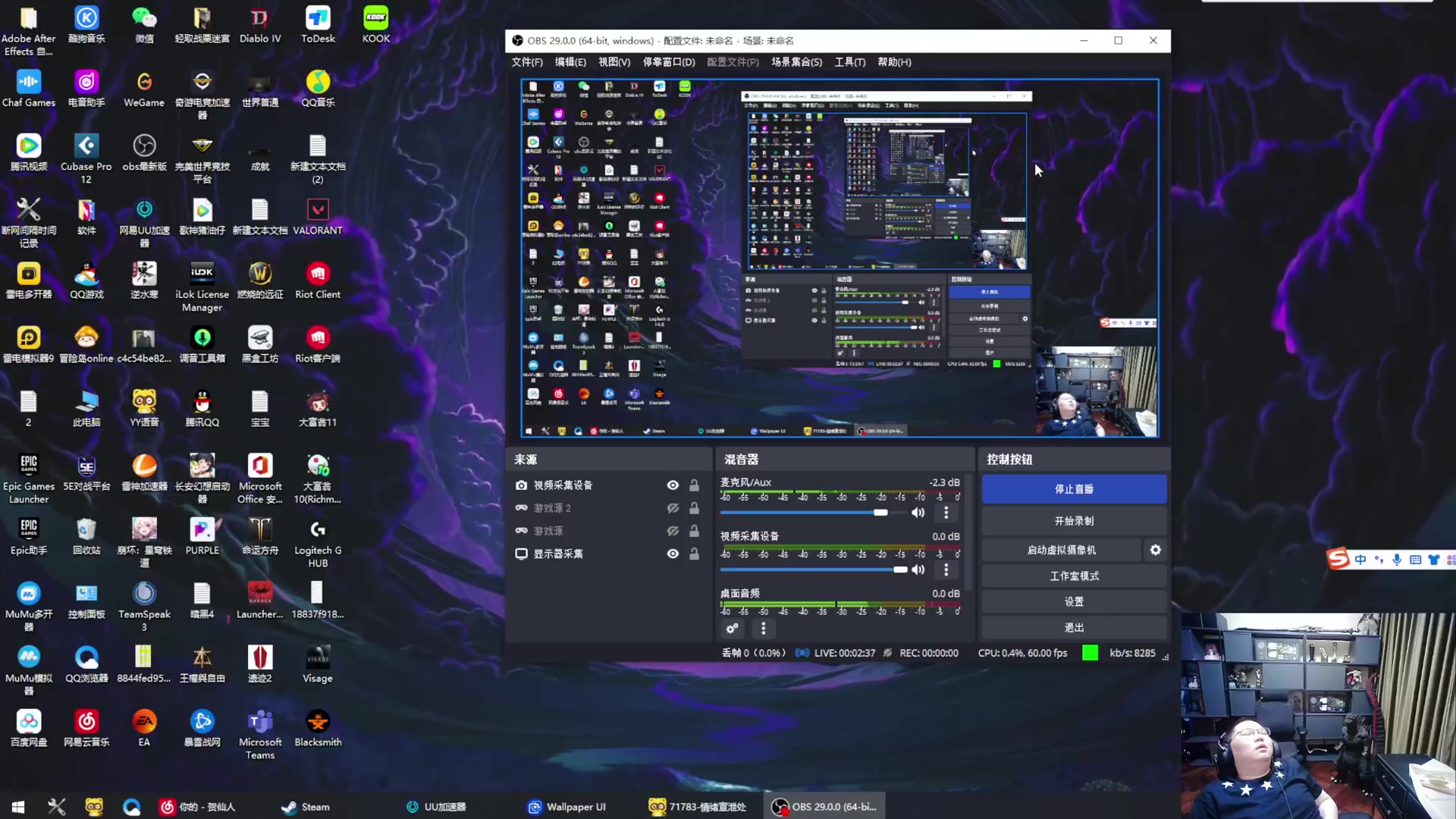Switch to Wallpaper UI in the taskbar
The width and height of the screenshot is (1456, 819).
click(x=567, y=807)
